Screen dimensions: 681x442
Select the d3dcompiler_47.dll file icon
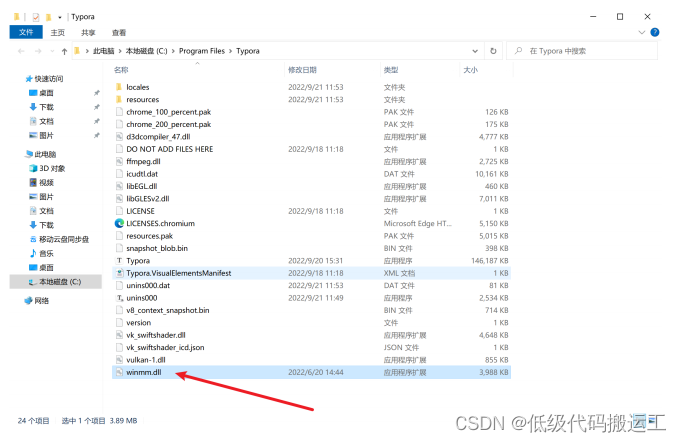119,136
